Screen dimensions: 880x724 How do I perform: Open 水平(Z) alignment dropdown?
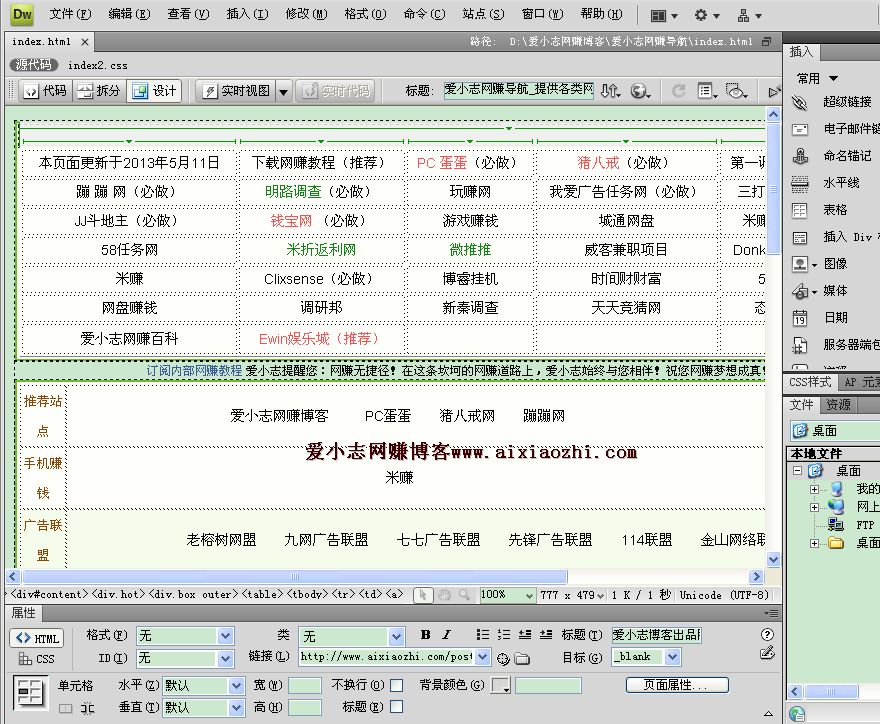click(236, 685)
